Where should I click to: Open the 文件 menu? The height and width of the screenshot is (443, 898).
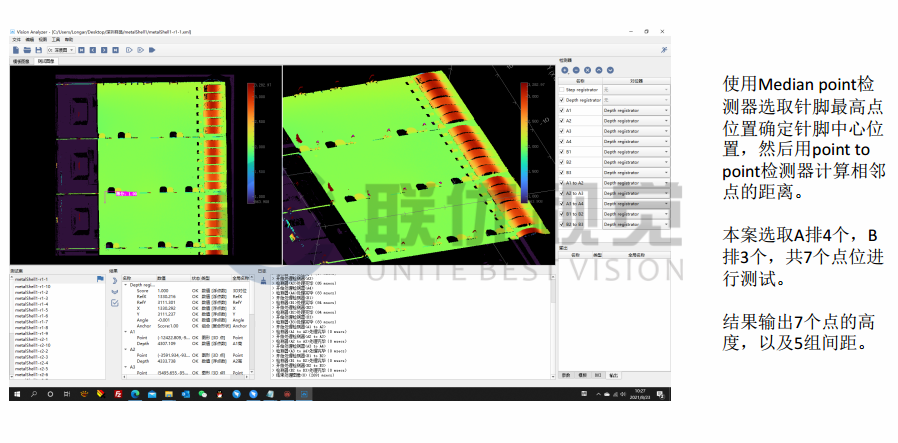(16, 39)
